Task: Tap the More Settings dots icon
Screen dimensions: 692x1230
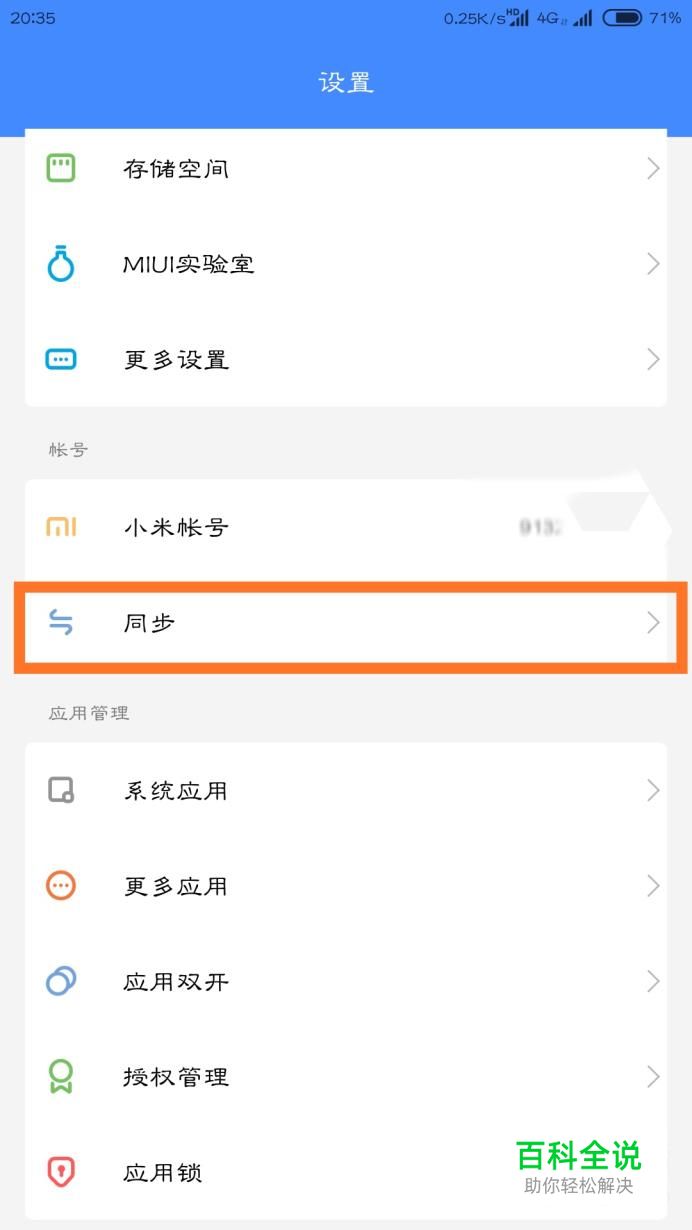Action: click(61, 359)
